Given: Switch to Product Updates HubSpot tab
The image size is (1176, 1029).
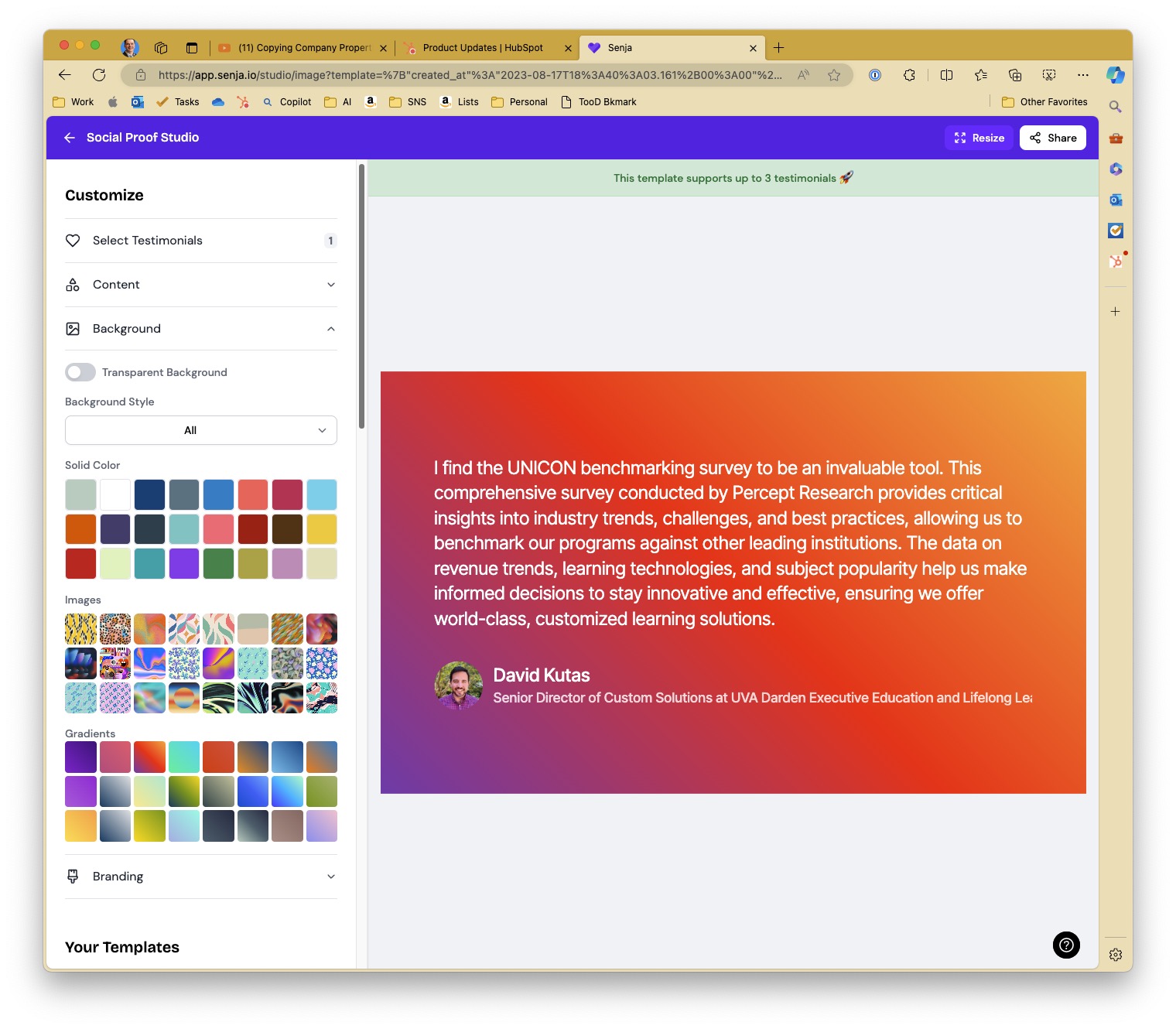Looking at the screenshot, I should click(x=483, y=48).
